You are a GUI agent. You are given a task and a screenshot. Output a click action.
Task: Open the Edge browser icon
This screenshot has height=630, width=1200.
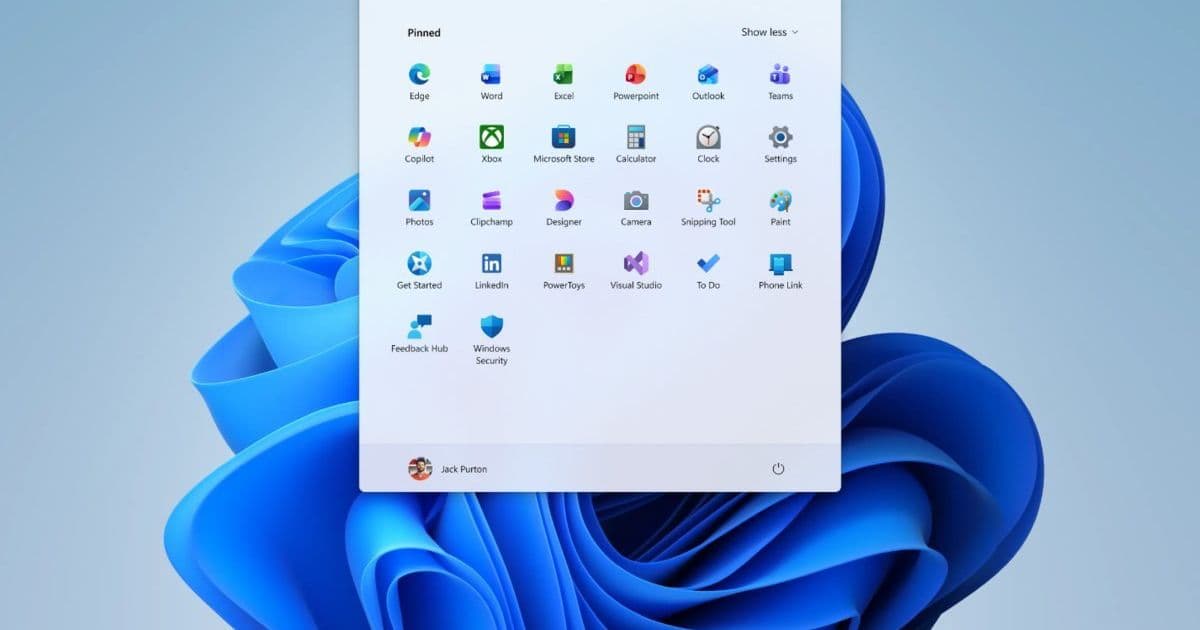click(x=419, y=74)
